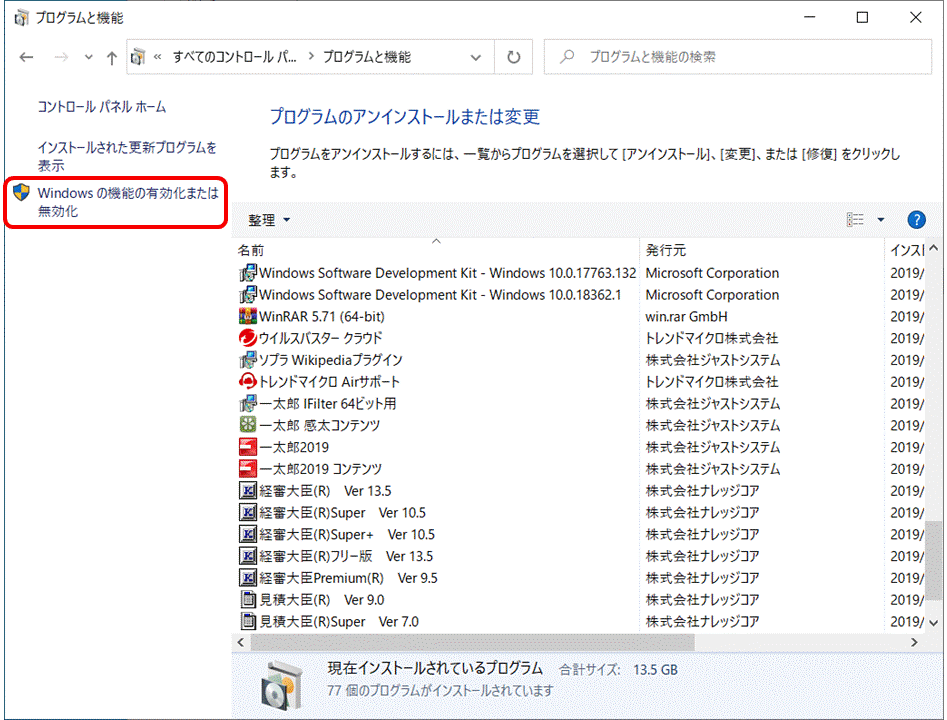Expand the view options dropdown arrow

881,220
